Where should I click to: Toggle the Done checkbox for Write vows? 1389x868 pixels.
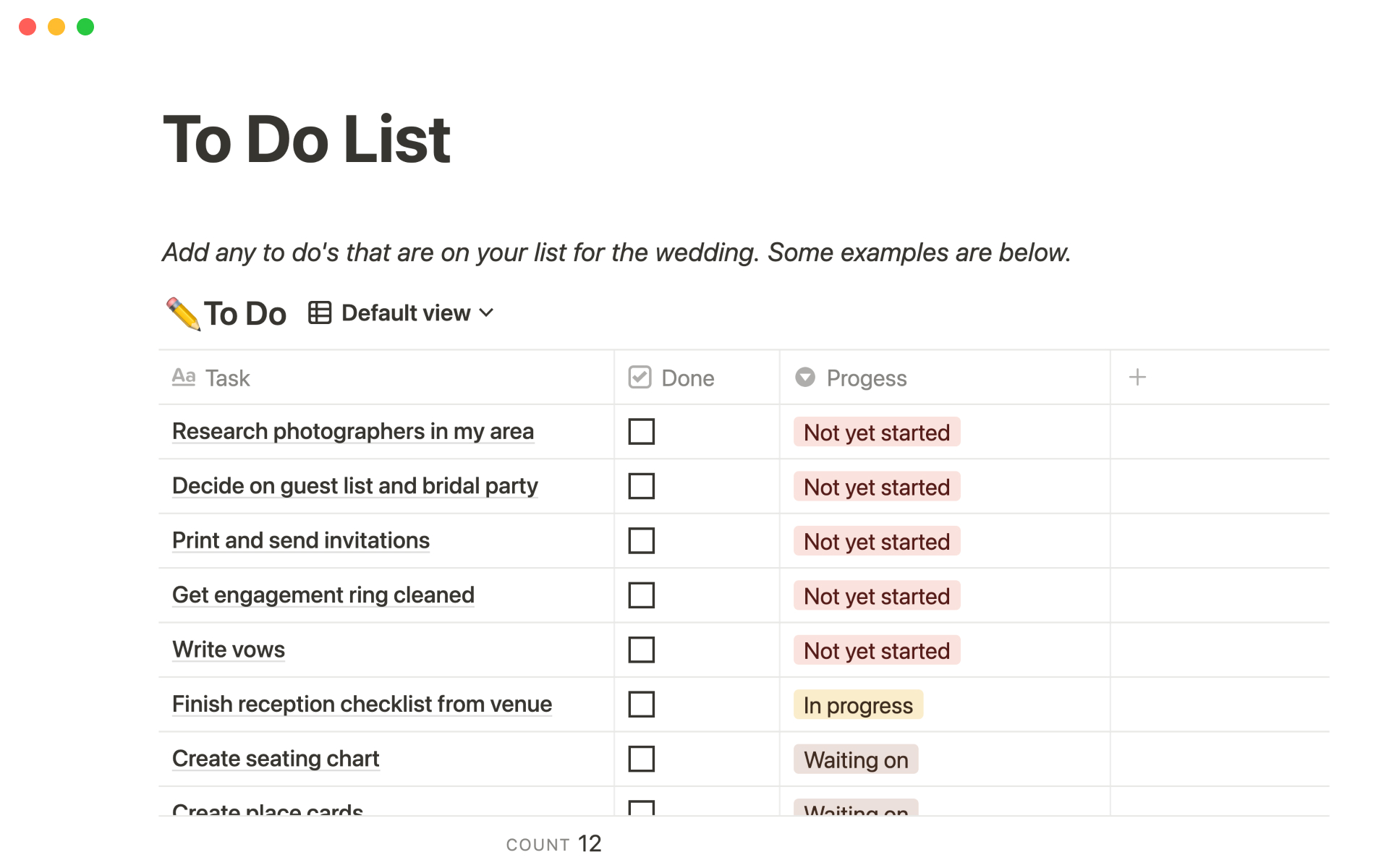click(641, 650)
